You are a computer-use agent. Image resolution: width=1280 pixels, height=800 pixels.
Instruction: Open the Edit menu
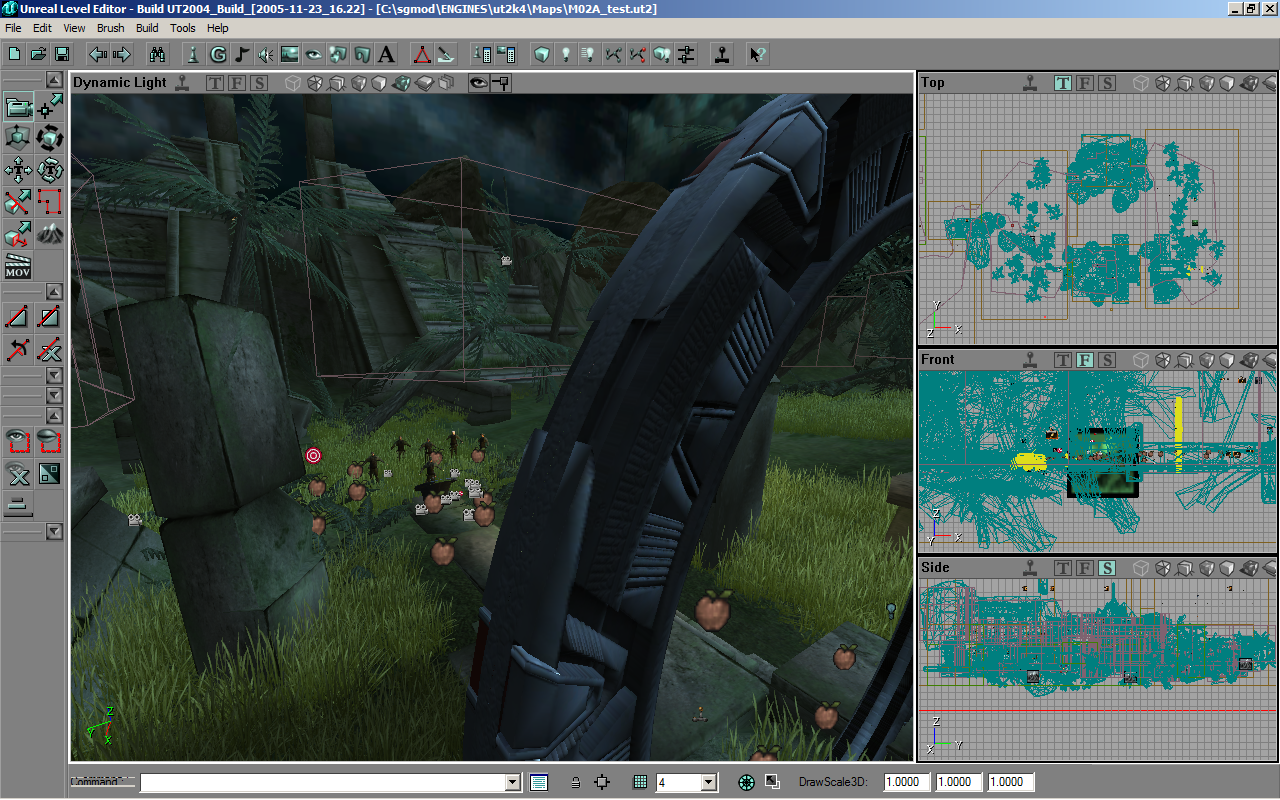pyautogui.click(x=42, y=28)
